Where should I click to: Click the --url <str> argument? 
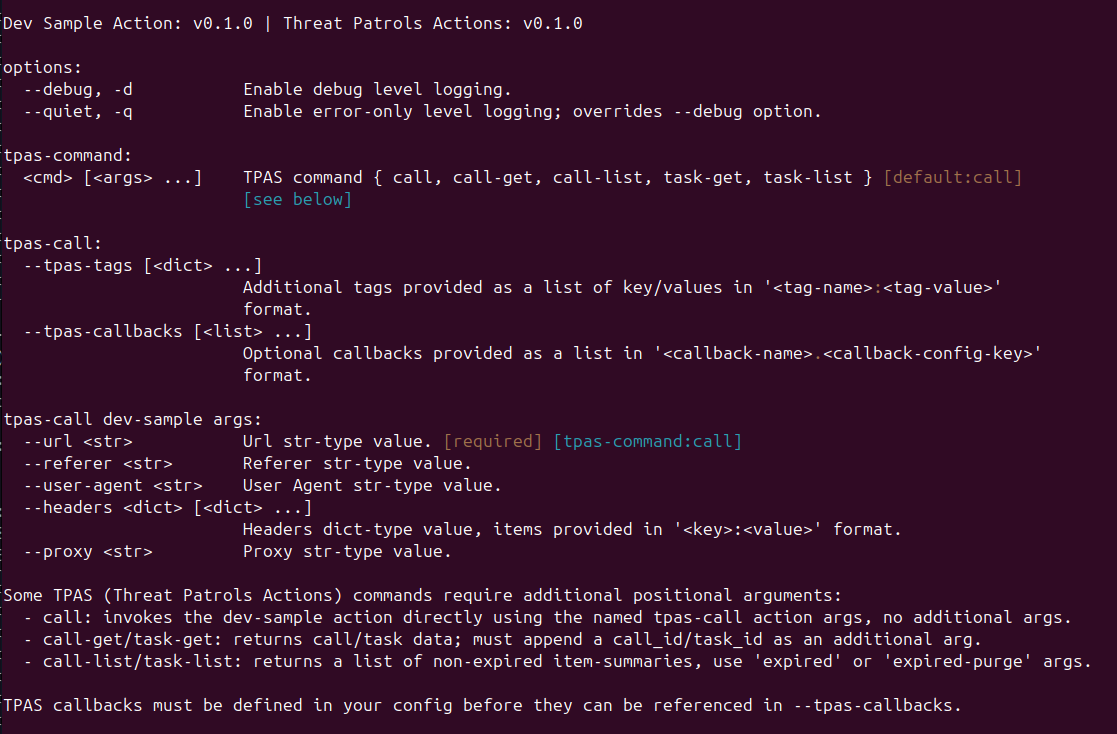[78, 442]
